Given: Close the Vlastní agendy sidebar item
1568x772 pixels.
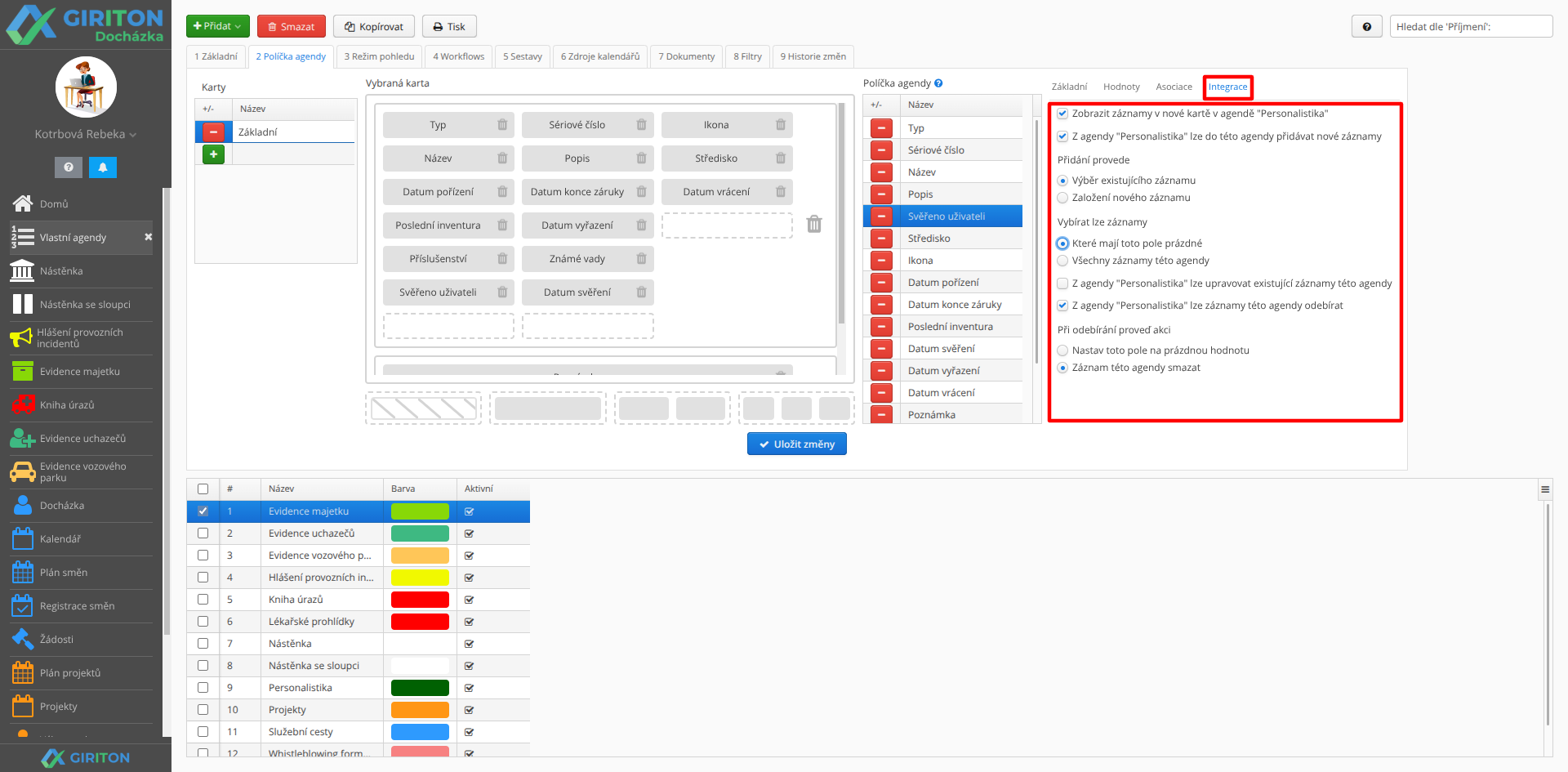Looking at the screenshot, I should (148, 237).
